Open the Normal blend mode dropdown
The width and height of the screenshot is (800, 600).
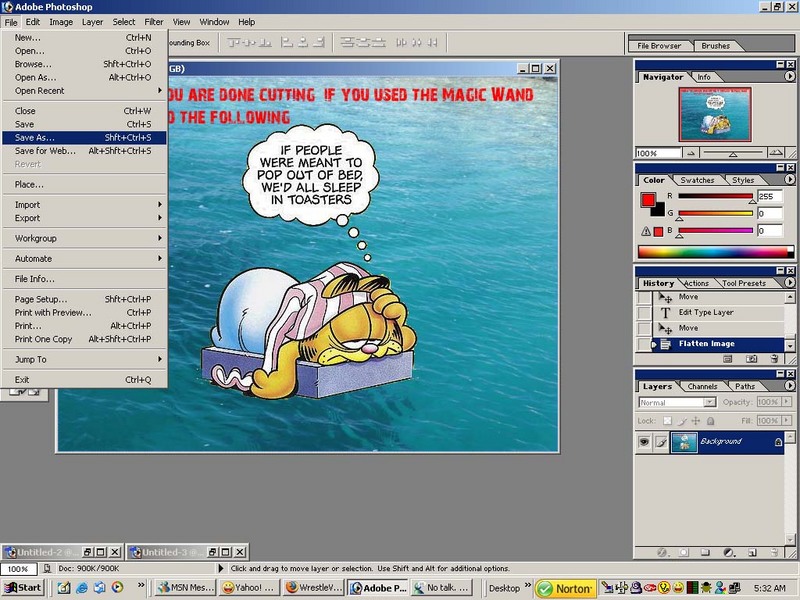710,403
